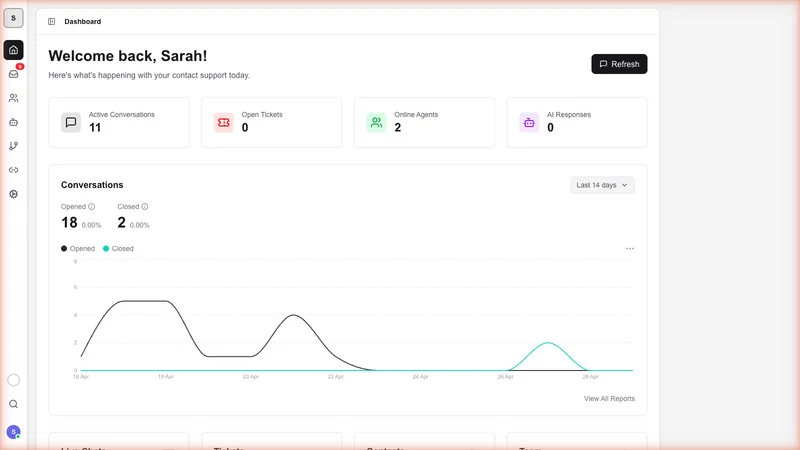Open the chart three-dots options menu

630,248
